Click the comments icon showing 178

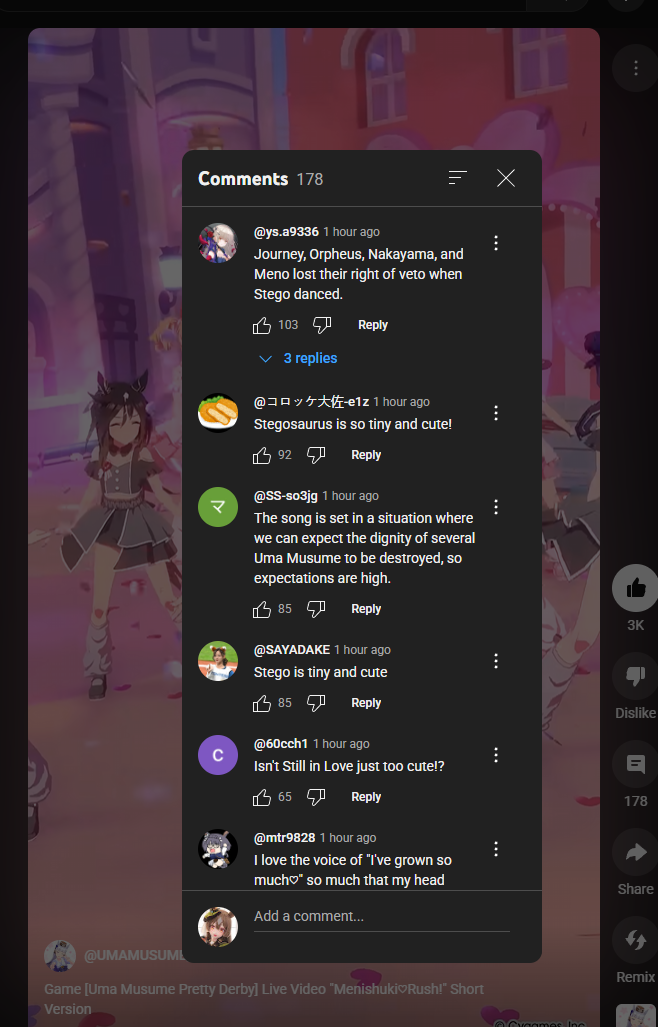tap(635, 764)
